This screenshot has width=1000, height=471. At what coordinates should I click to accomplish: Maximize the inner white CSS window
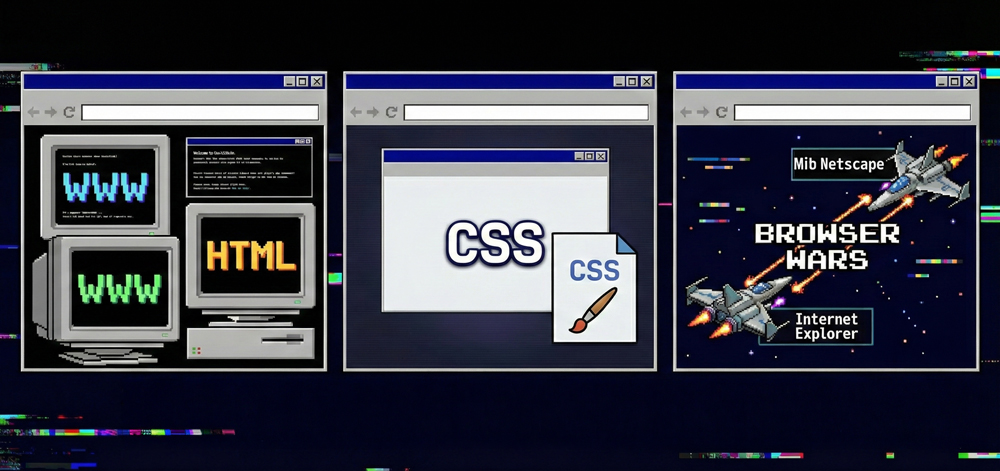pyautogui.click(x=589, y=156)
